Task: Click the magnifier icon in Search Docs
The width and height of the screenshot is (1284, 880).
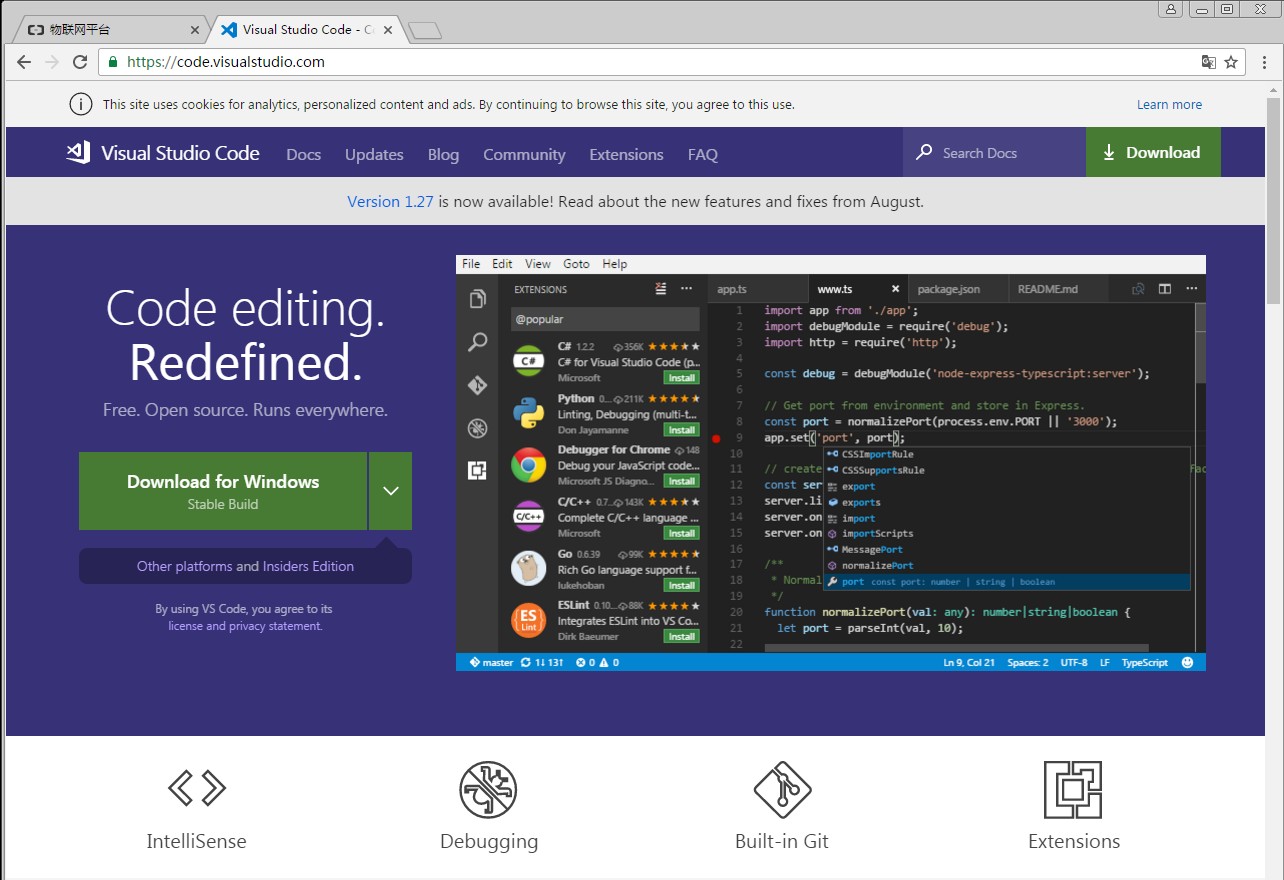Action: click(x=924, y=153)
